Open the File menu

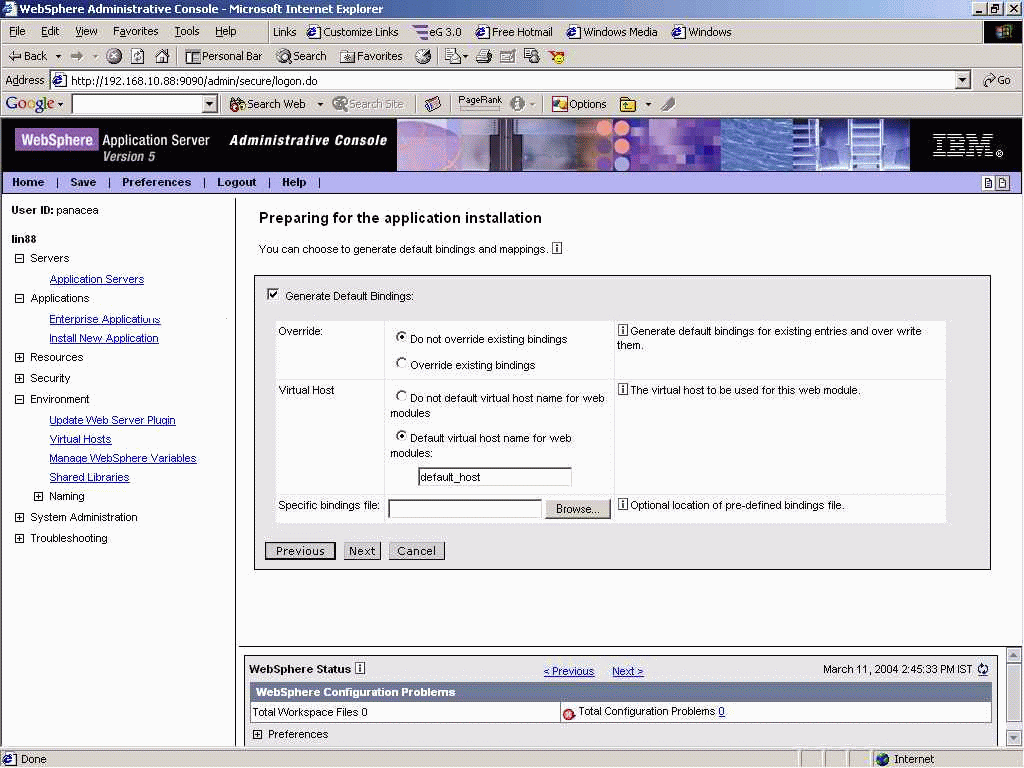(x=17, y=31)
